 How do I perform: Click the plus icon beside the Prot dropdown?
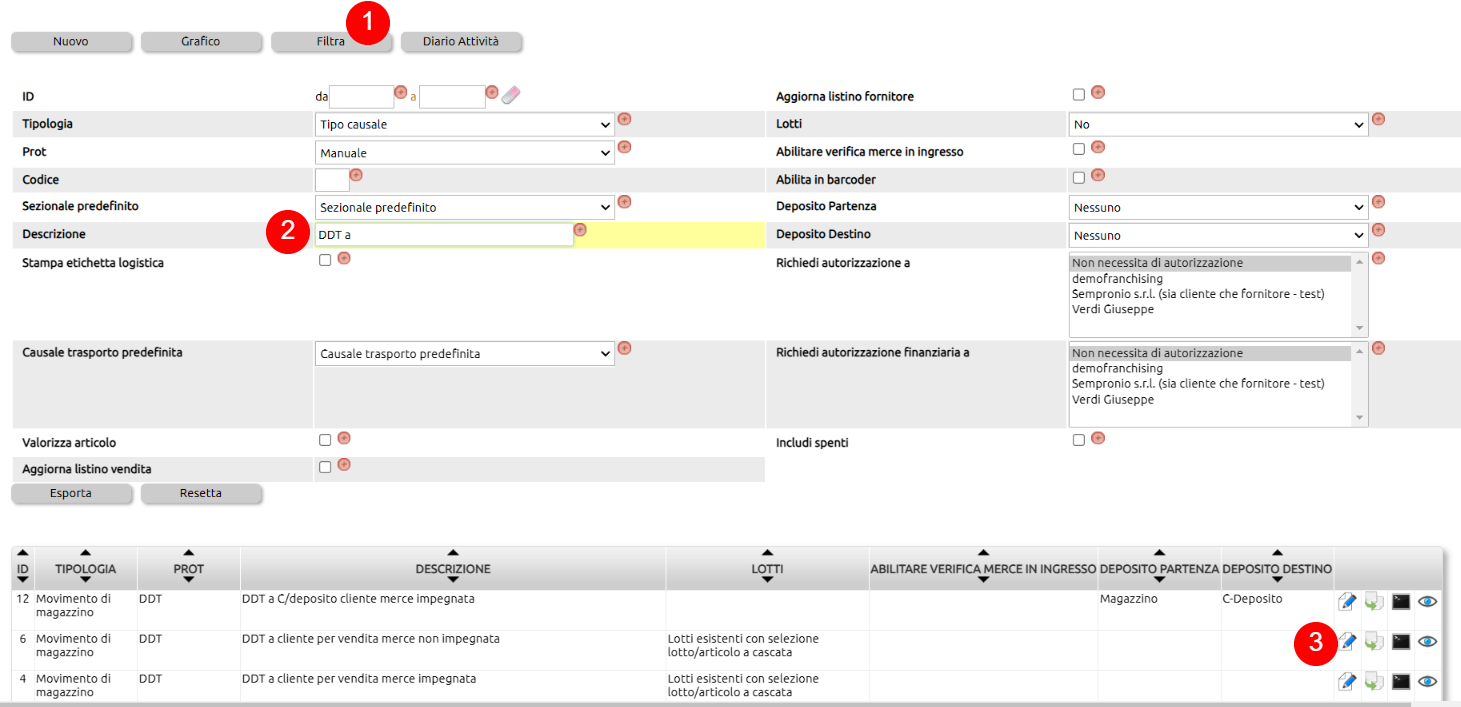[625, 147]
